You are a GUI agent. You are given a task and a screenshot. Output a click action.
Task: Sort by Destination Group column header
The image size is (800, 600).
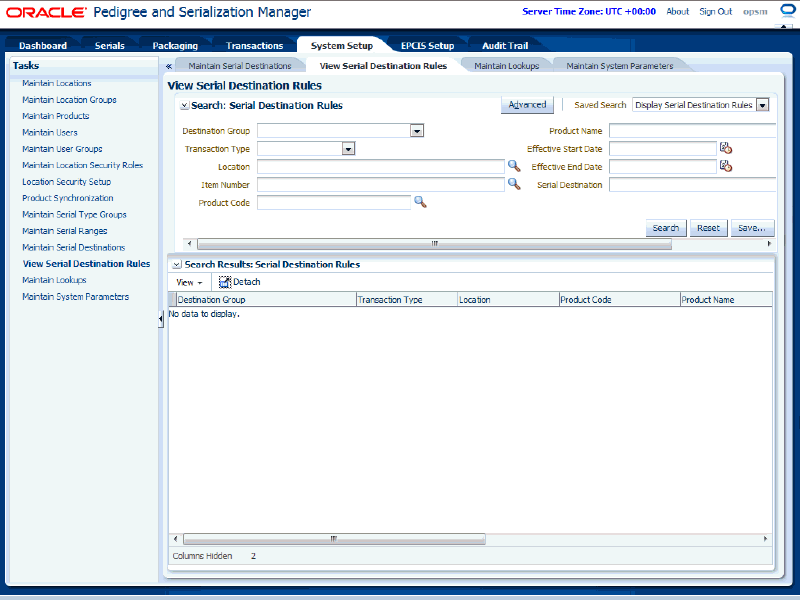(266, 299)
